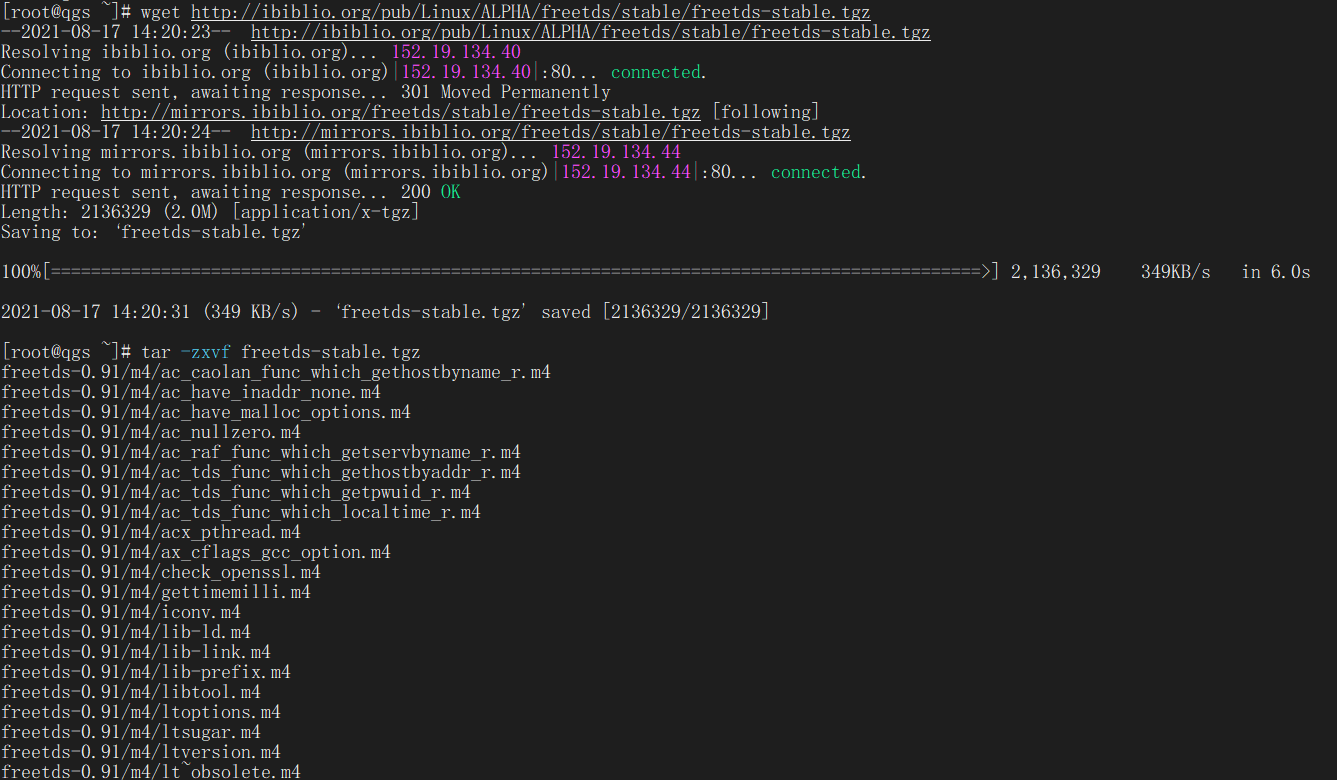1337x780 pixels.
Task: Click the check_openssl.m4 file entry
Action: tap(160, 572)
